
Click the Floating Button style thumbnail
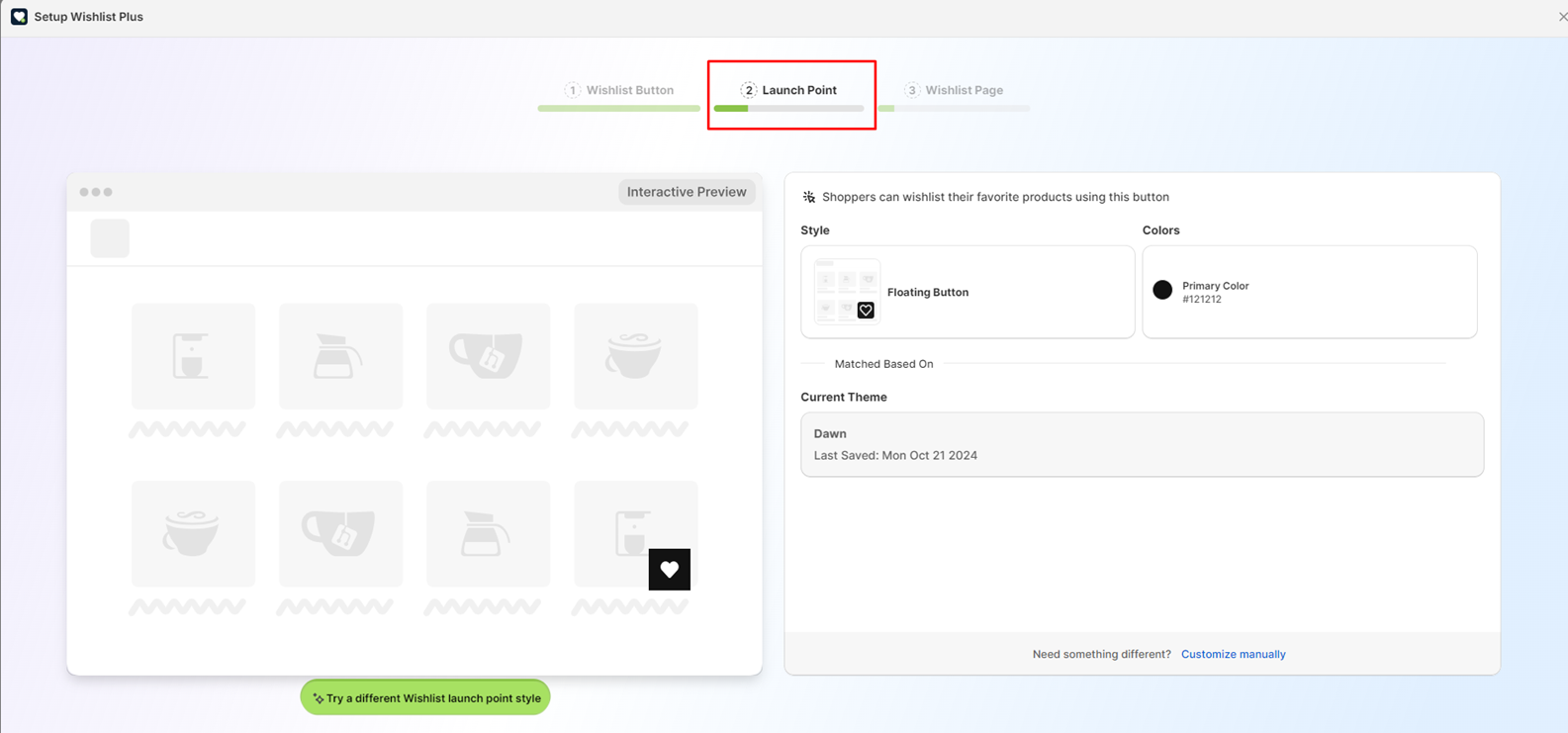click(847, 292)
